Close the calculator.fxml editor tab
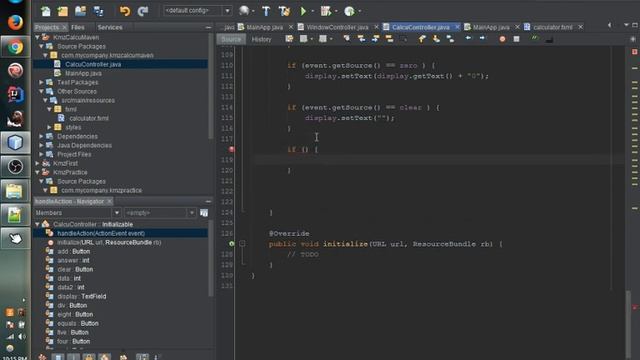Screen dimensions: 640x360 [x=580, y=27]
